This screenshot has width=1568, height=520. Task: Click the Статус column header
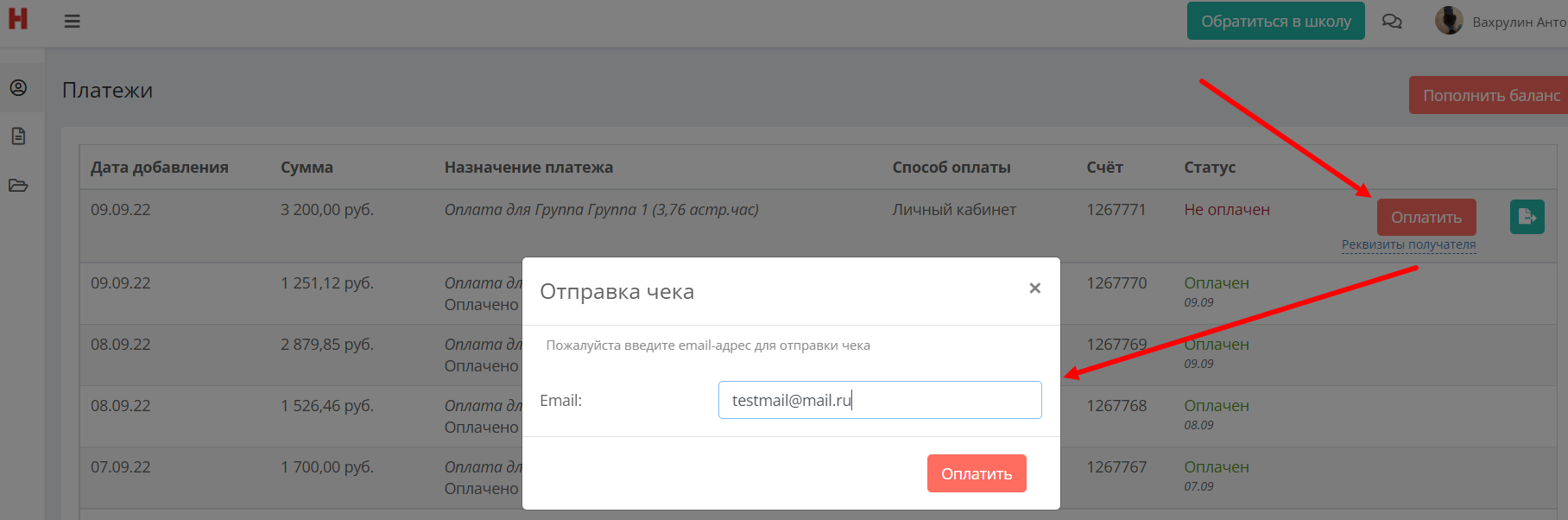point(1210,167)
